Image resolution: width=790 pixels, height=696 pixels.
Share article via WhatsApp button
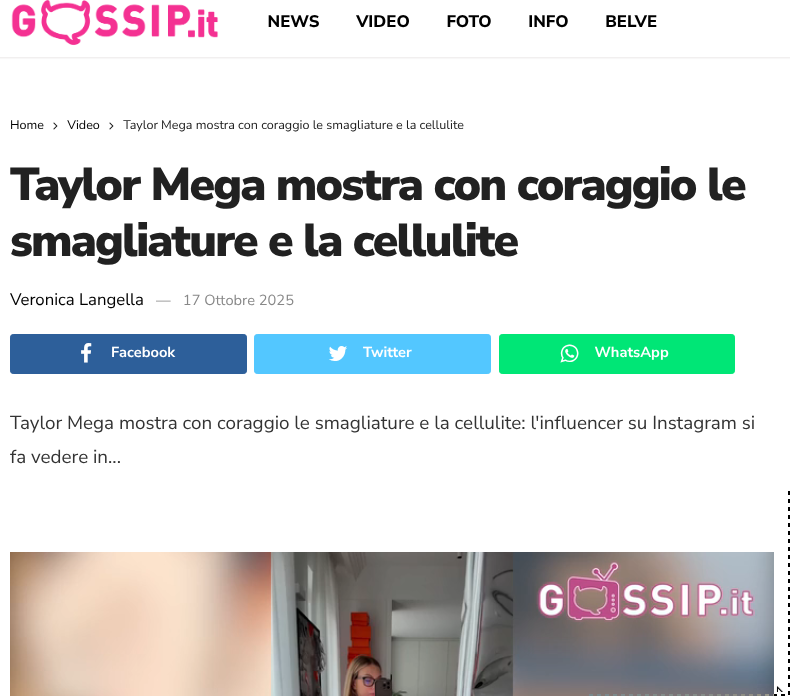click(x=617, y=354)
